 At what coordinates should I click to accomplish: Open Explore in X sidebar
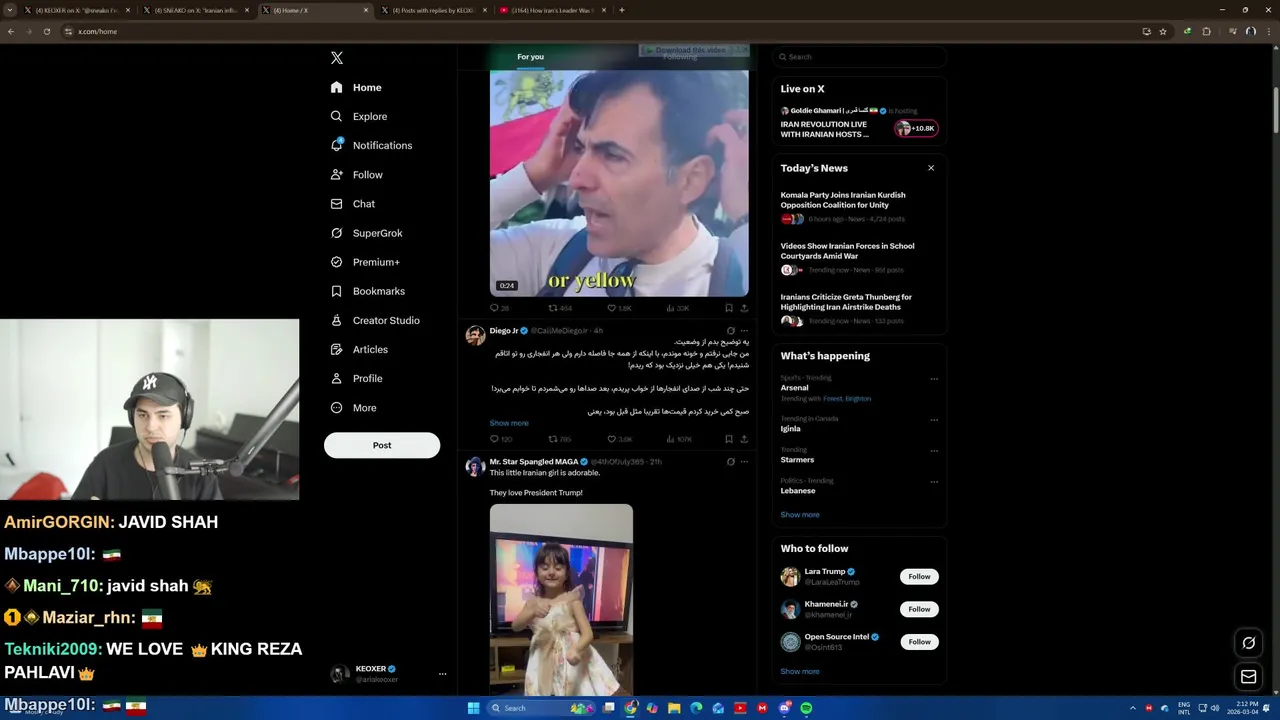point(359,116)
